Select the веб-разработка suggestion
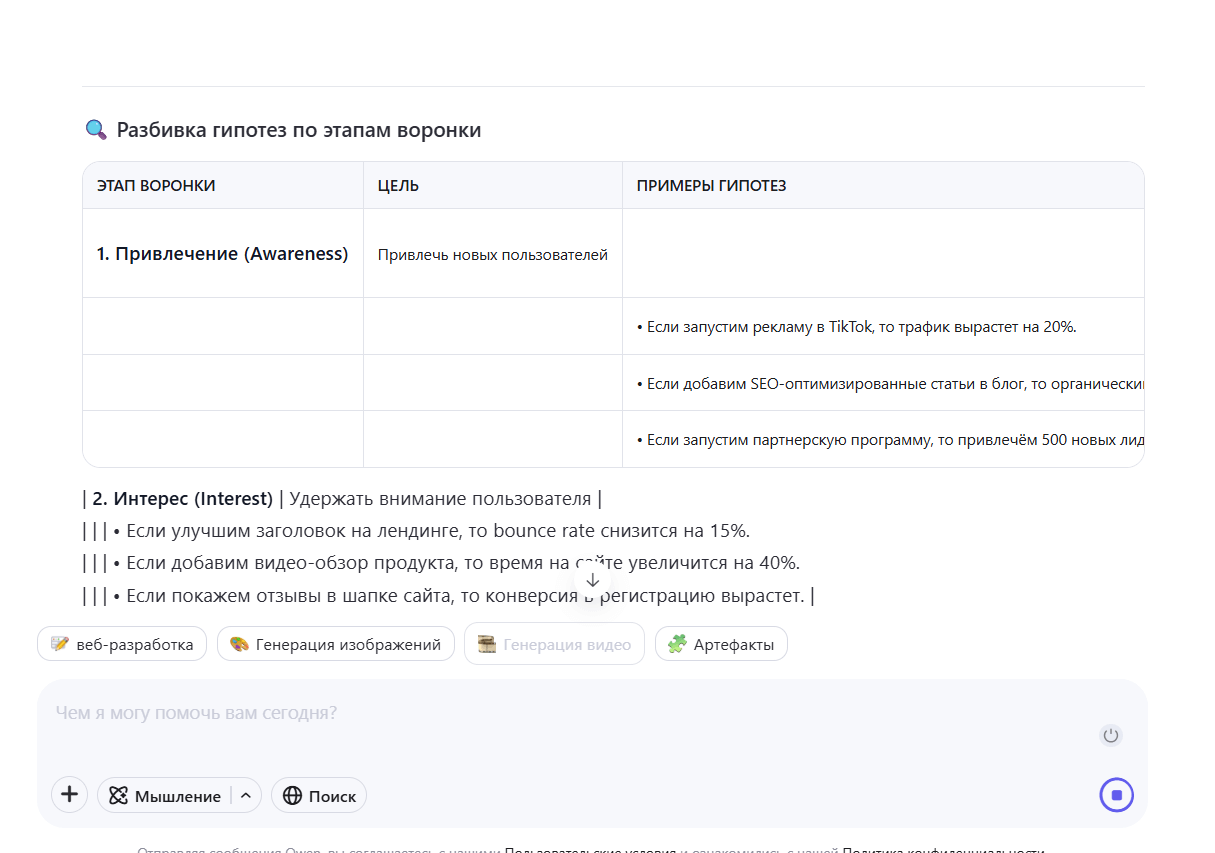 pyautogui.click(x=122, y=644)
